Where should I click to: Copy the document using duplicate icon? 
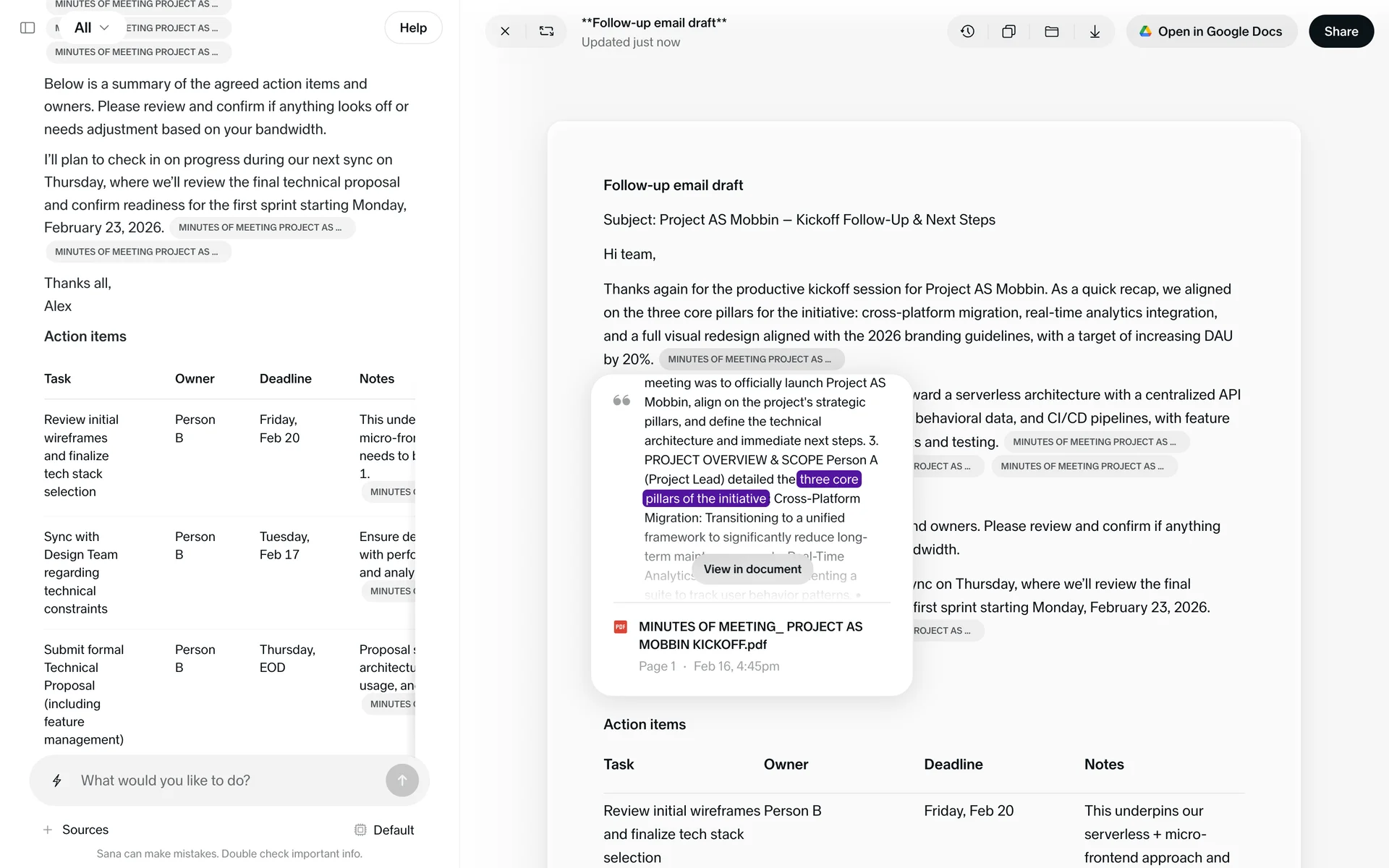(1008, 31)
